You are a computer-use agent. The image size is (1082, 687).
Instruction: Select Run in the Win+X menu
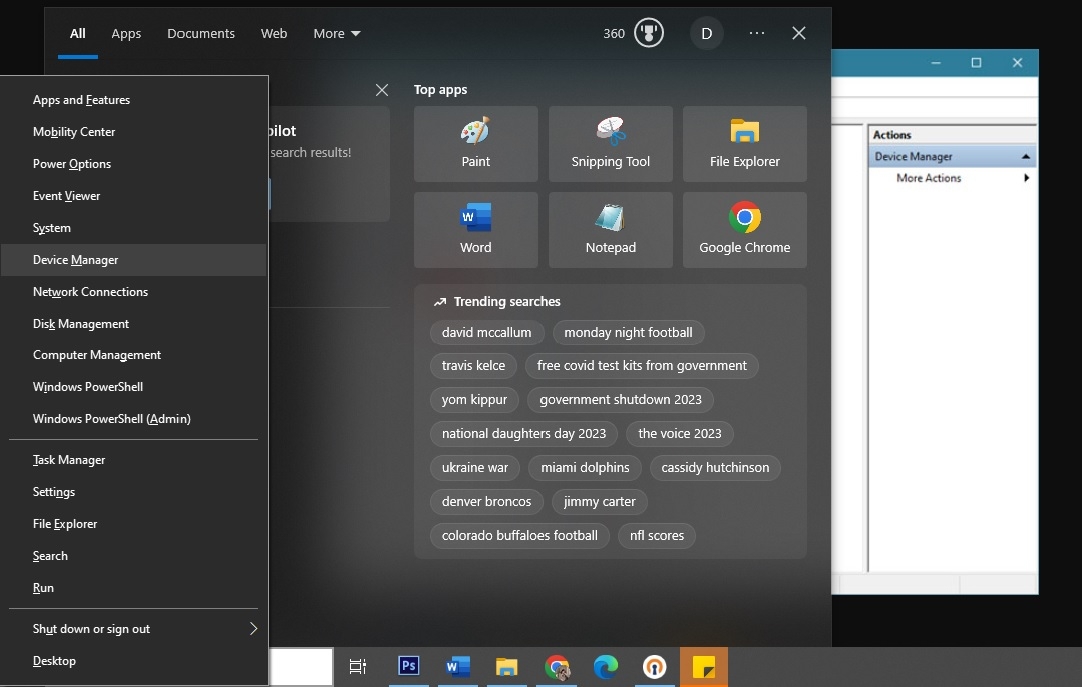tap(134, 588)
